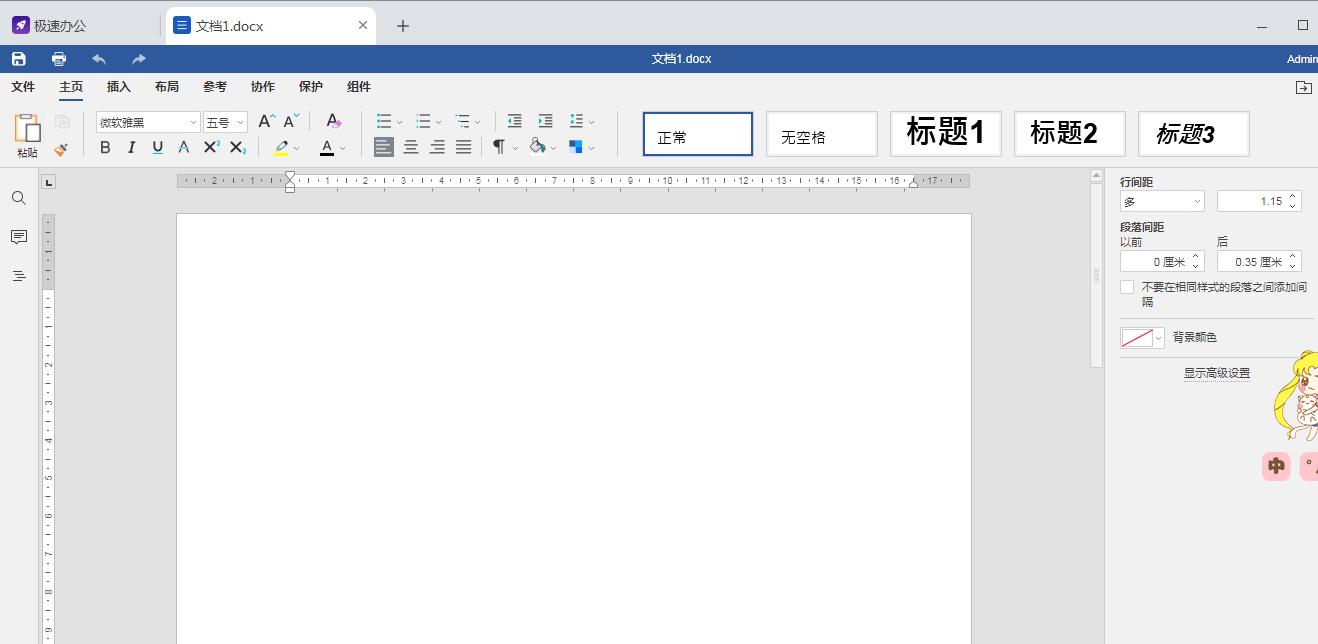Open the 文件 menu
This screenshot has width=1318, height=644.
tap(23, 87)
